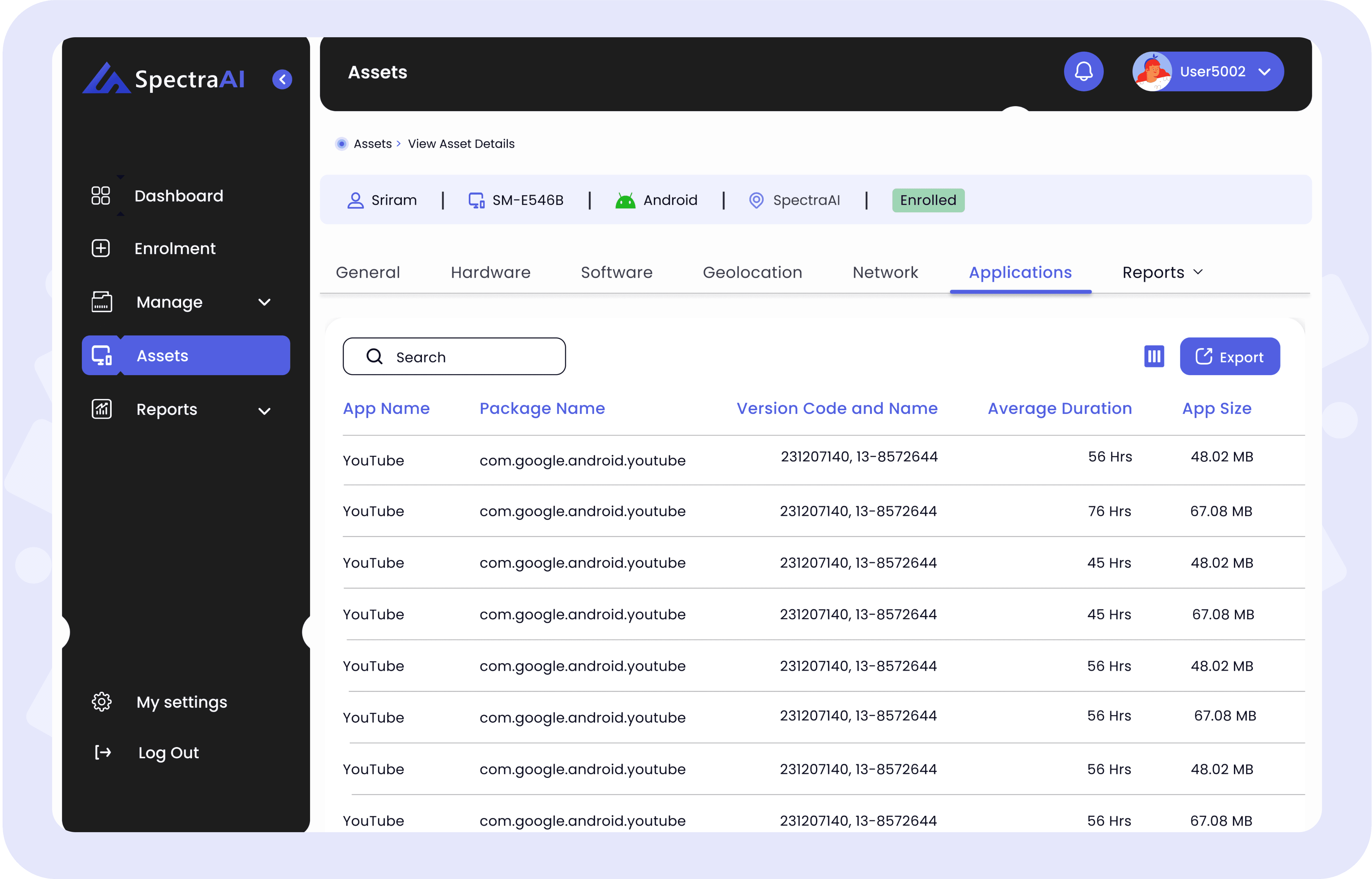The width and height of the screenshot is (1372, 879).
Task: Open the column chooser icon
Action: click(1153, 356)
